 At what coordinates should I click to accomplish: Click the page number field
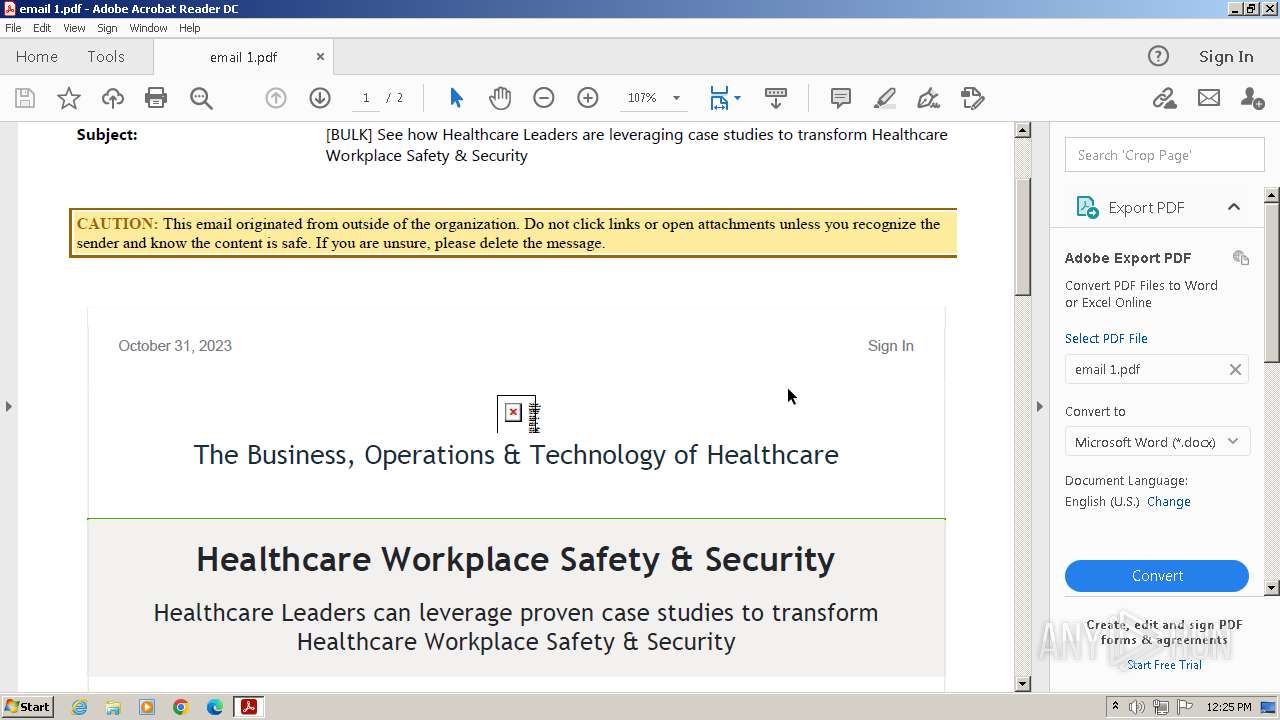pos(366,98)
